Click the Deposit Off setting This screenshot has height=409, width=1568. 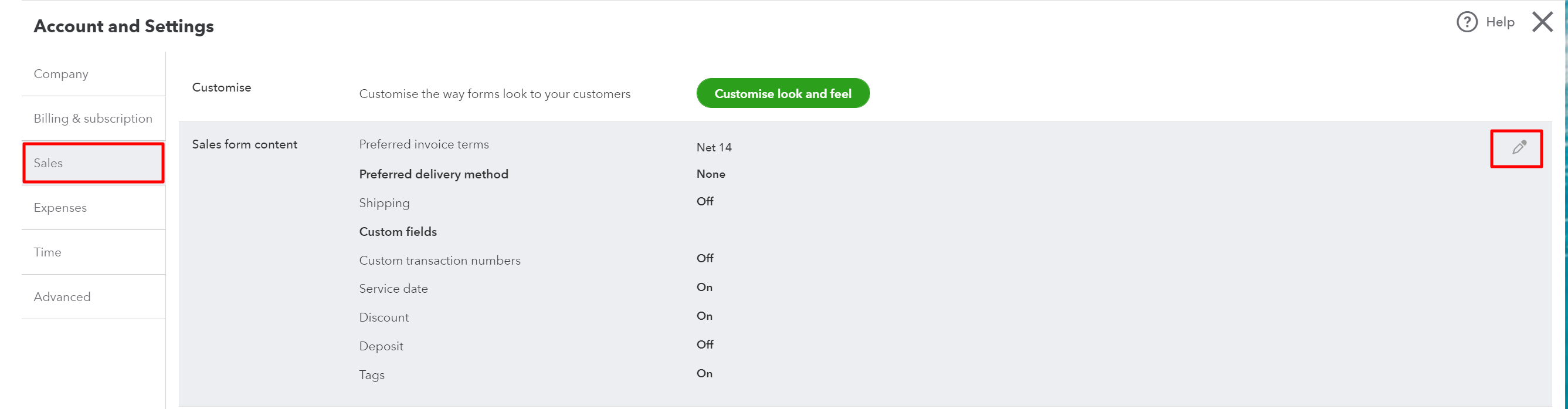coord(705,344)
